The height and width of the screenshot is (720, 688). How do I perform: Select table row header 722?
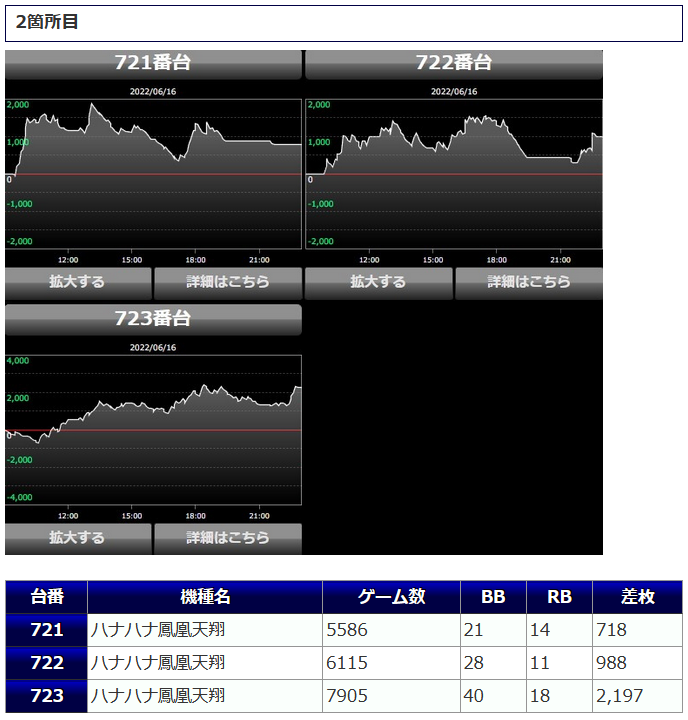(47, 663)
